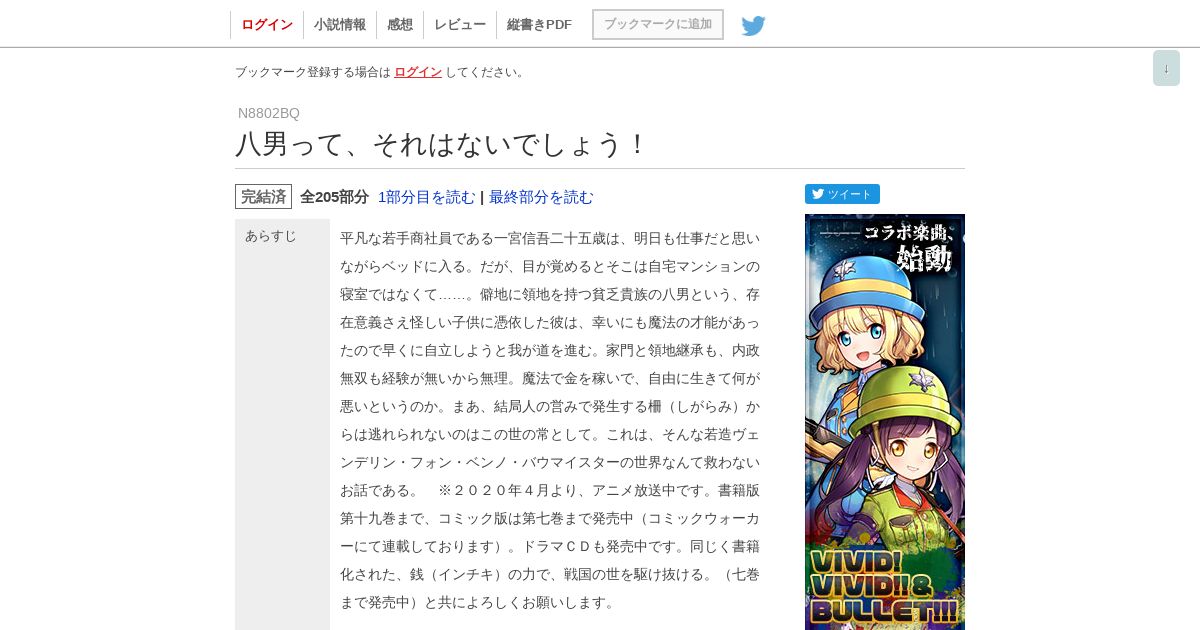Click the blue ツイート button
The height and width of the screenshot is (630, 1200).
(x=842, y=194)
